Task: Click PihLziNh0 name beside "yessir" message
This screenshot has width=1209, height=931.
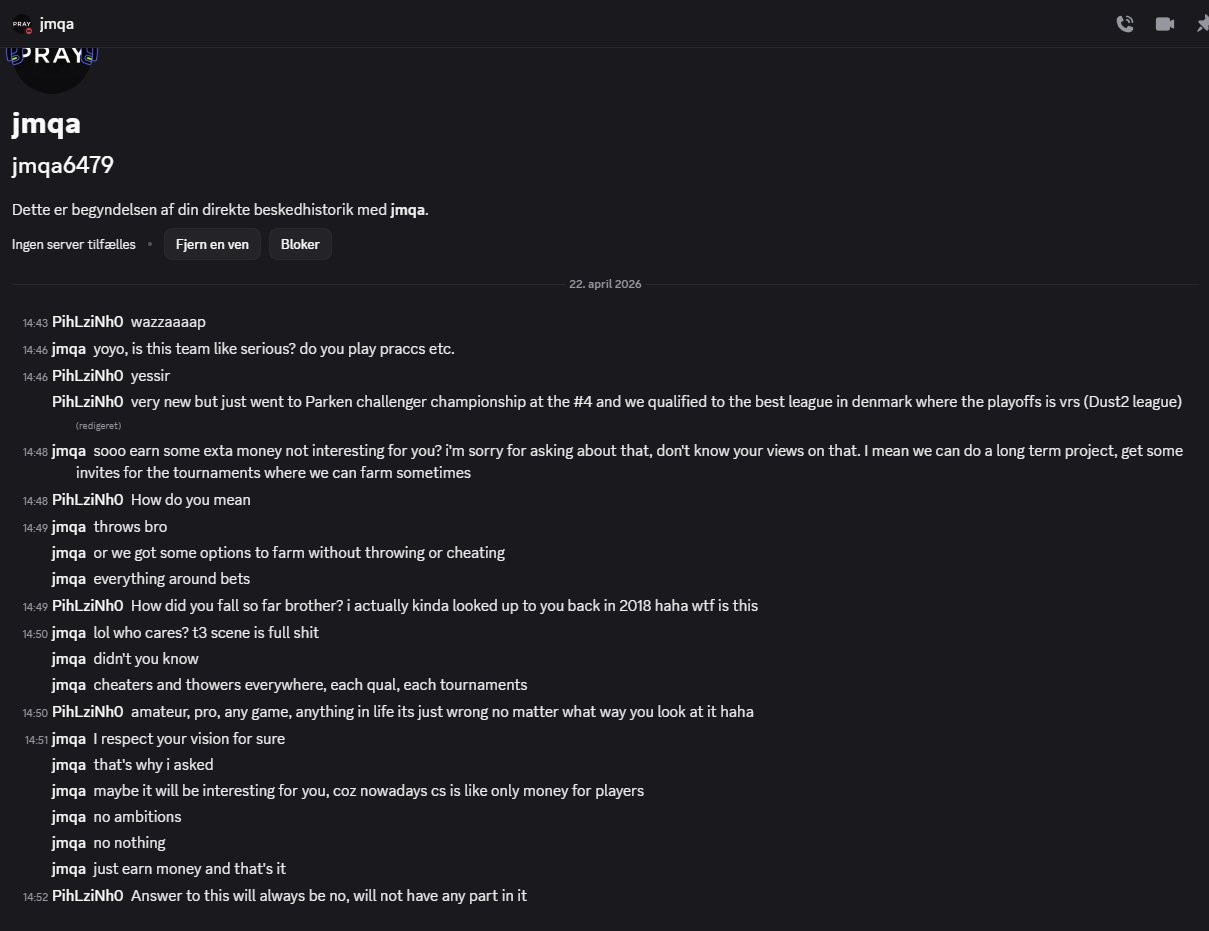Action: 87,376
